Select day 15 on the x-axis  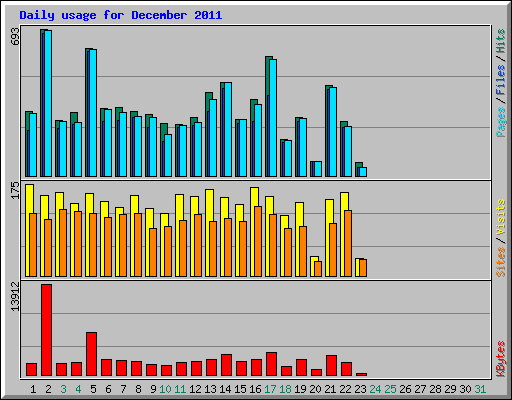pos(240,389)
